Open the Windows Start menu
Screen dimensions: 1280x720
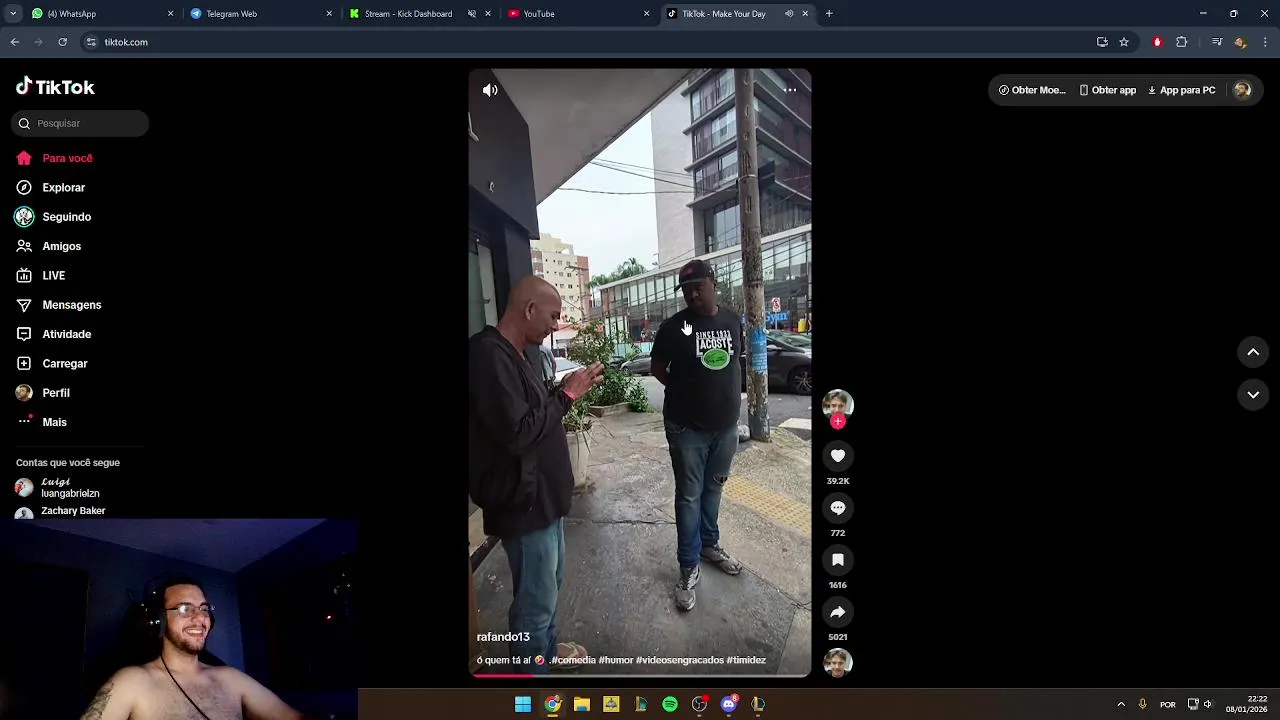[523, 704]
